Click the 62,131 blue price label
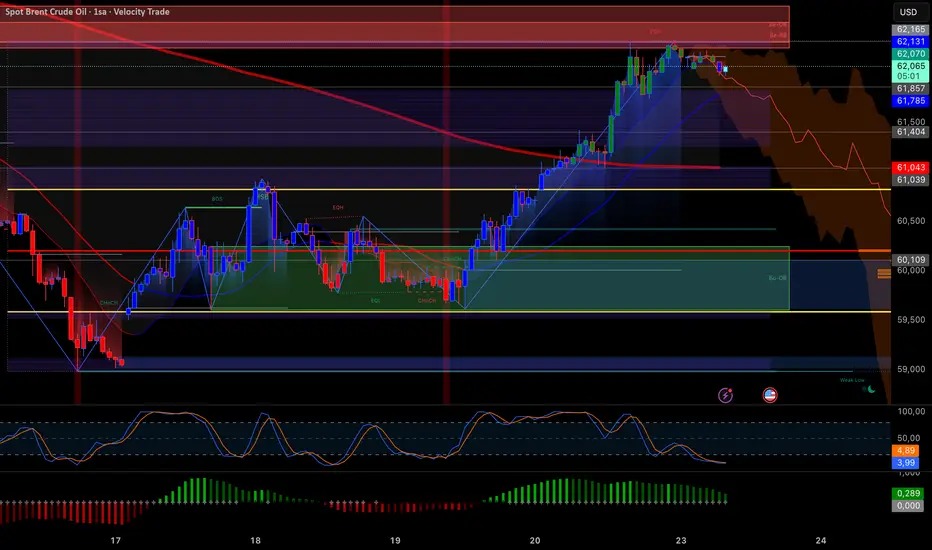Viewport: 932px width, 550px height. [x=910, y=42]
